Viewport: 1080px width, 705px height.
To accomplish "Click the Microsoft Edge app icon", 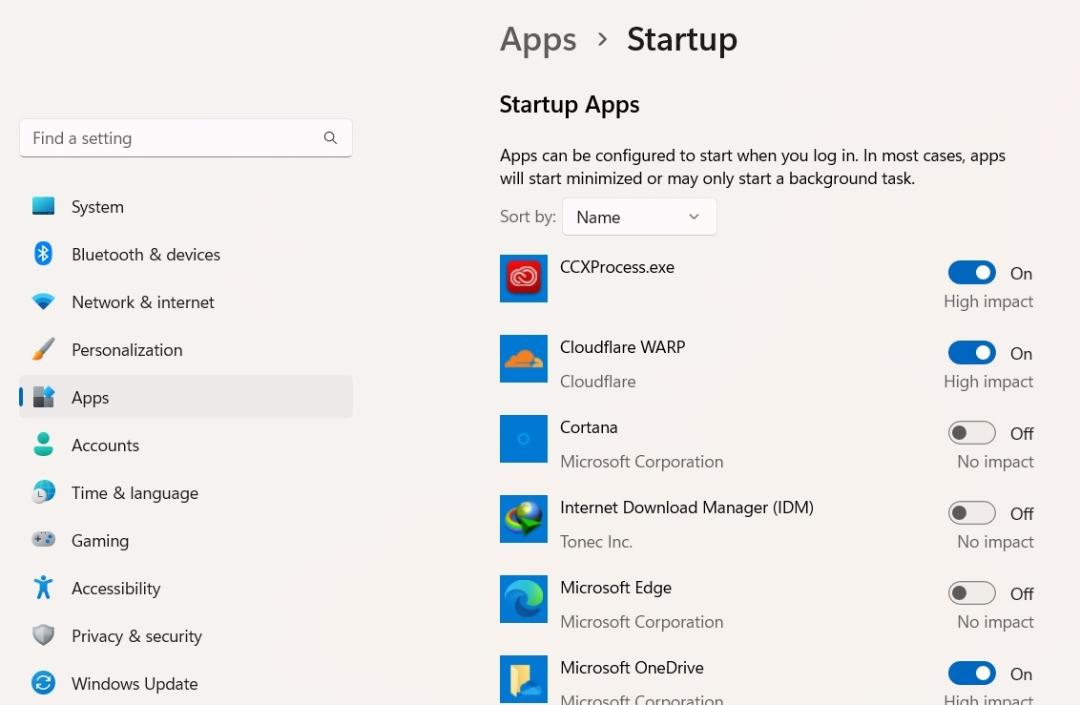I will (523, 599).
